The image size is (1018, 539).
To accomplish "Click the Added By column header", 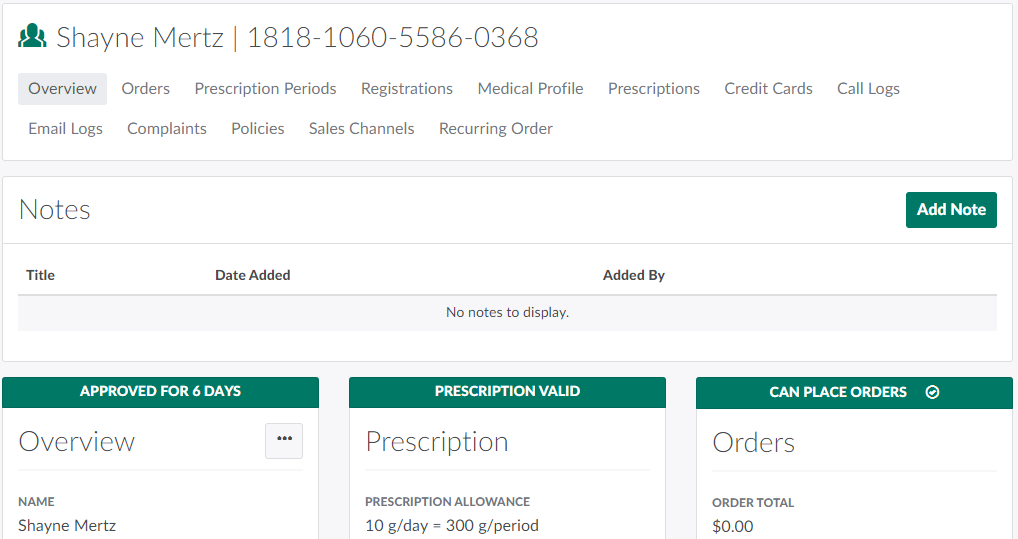I will (x=634, y=275).
